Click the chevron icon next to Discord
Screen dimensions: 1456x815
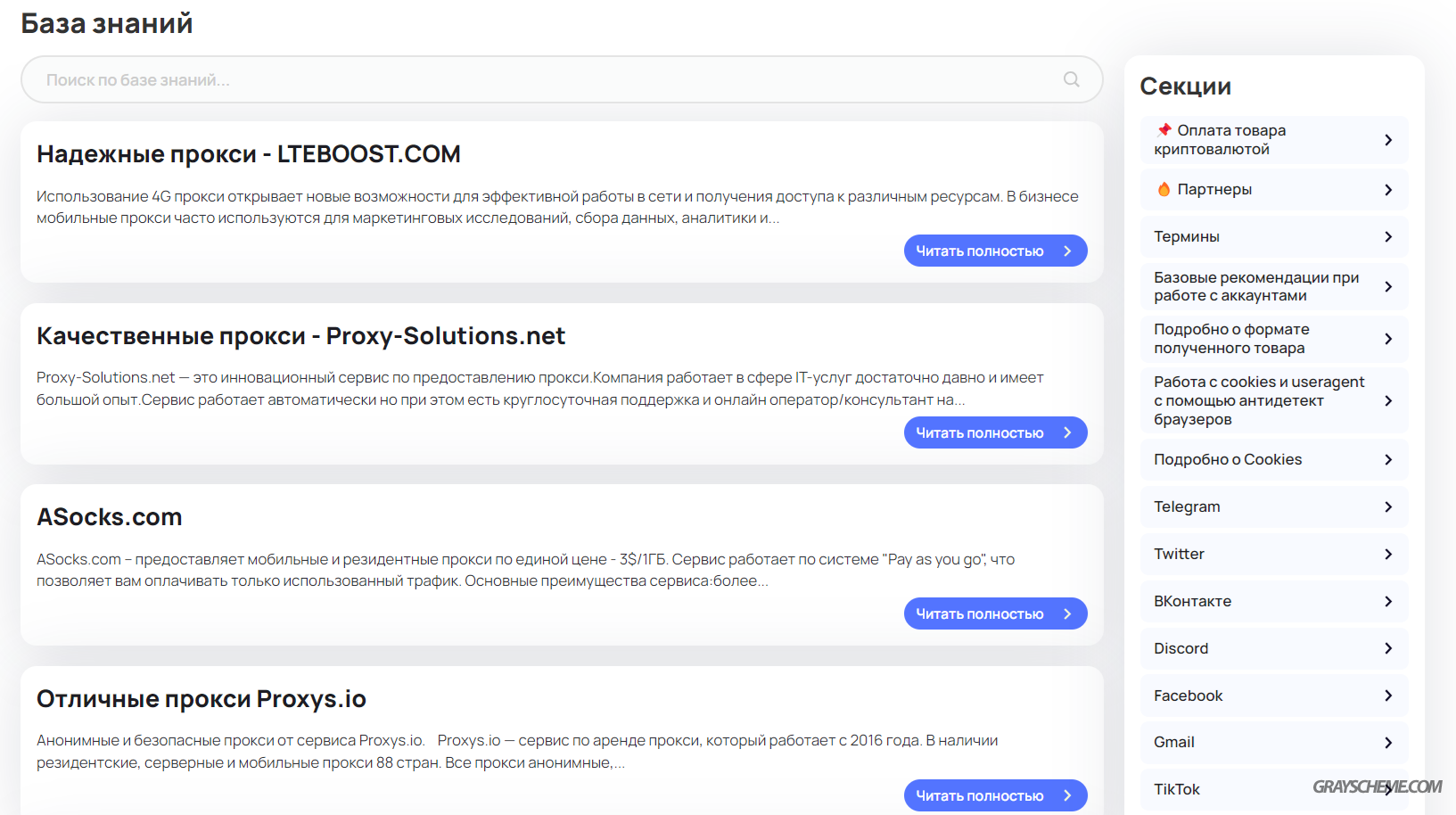click(x=1388, y=648)
